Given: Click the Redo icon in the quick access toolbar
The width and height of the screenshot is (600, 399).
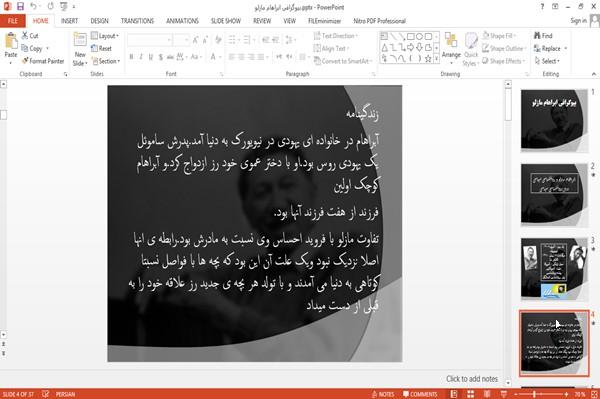Looking at the screenshot, I should [51, 7].
